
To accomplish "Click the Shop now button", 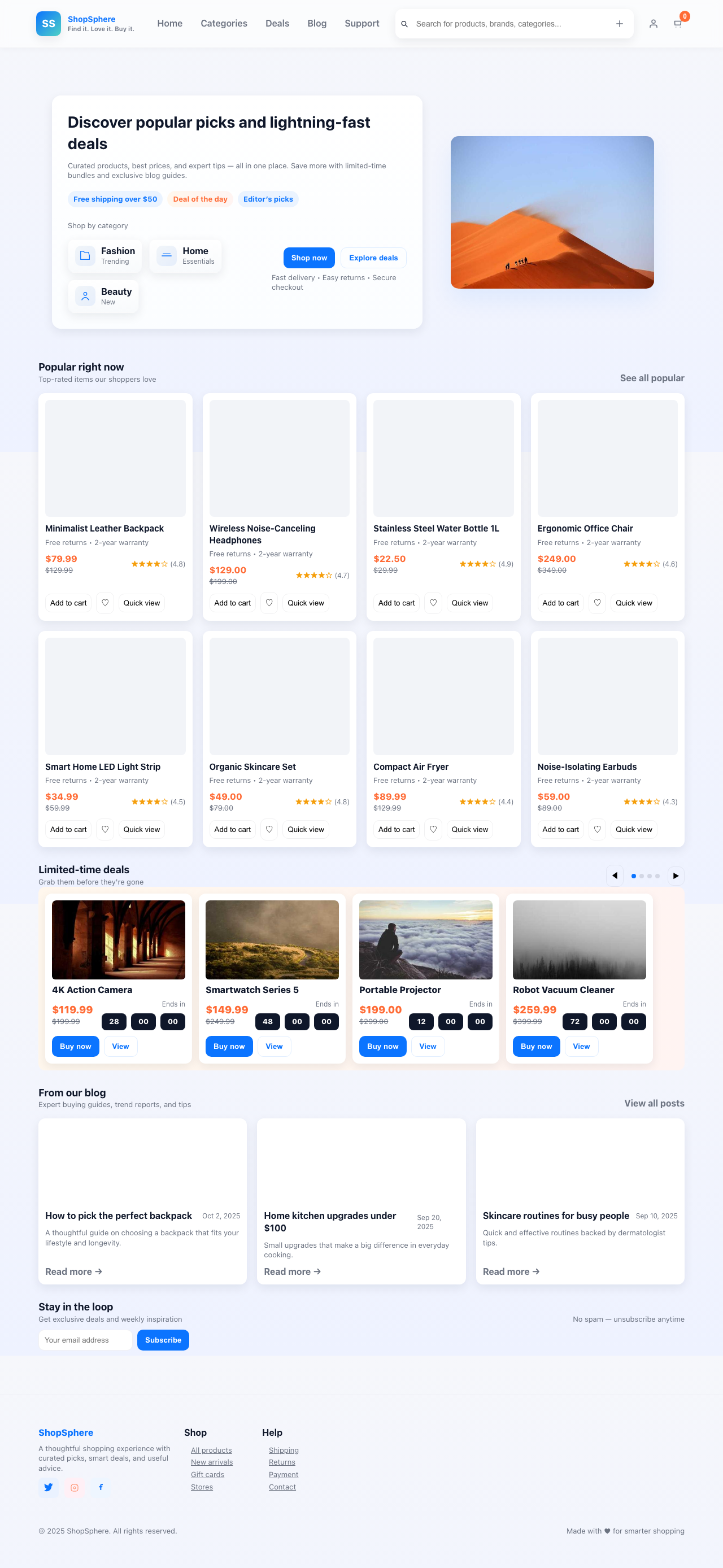I will point(309,258).
